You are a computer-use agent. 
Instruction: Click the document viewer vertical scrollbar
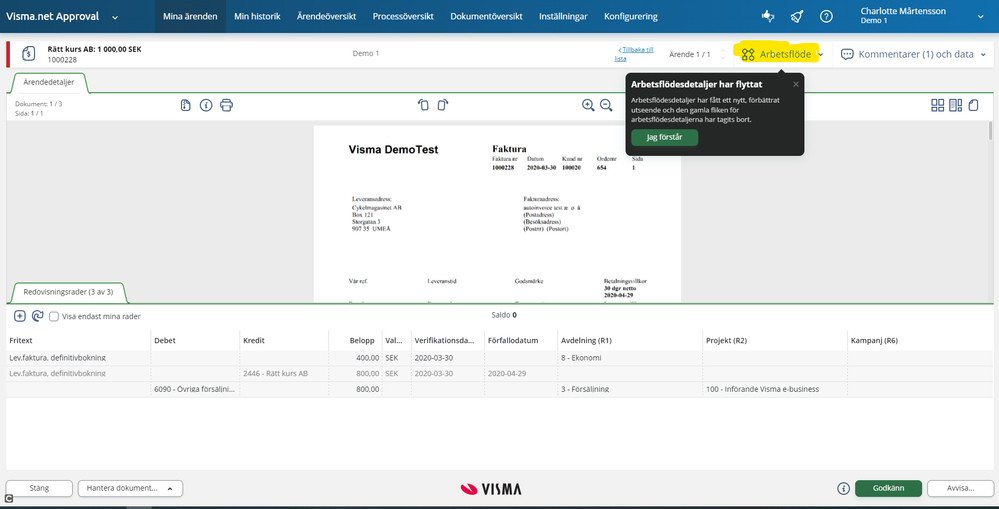(x=989, y=129)
